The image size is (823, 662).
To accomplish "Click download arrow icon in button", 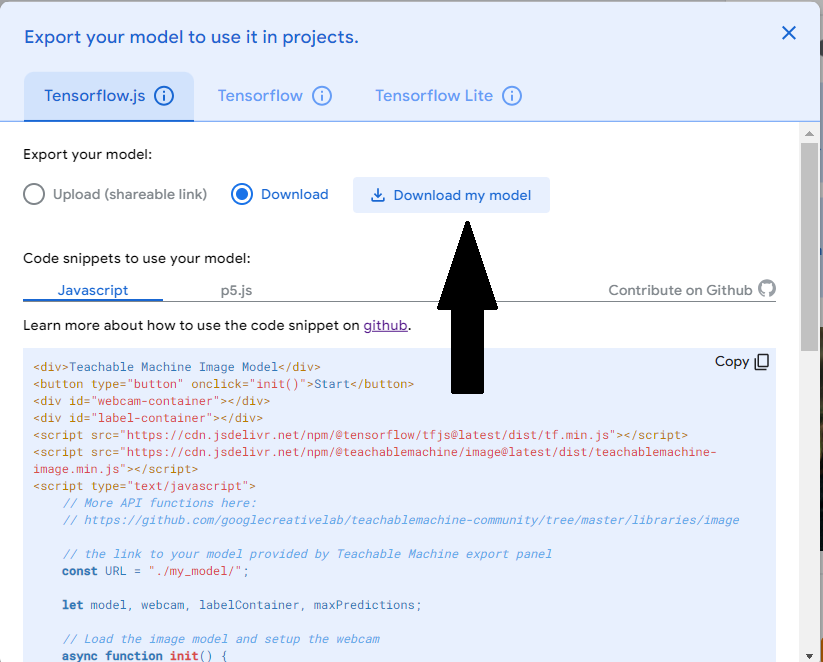I will tap(377, 195).
